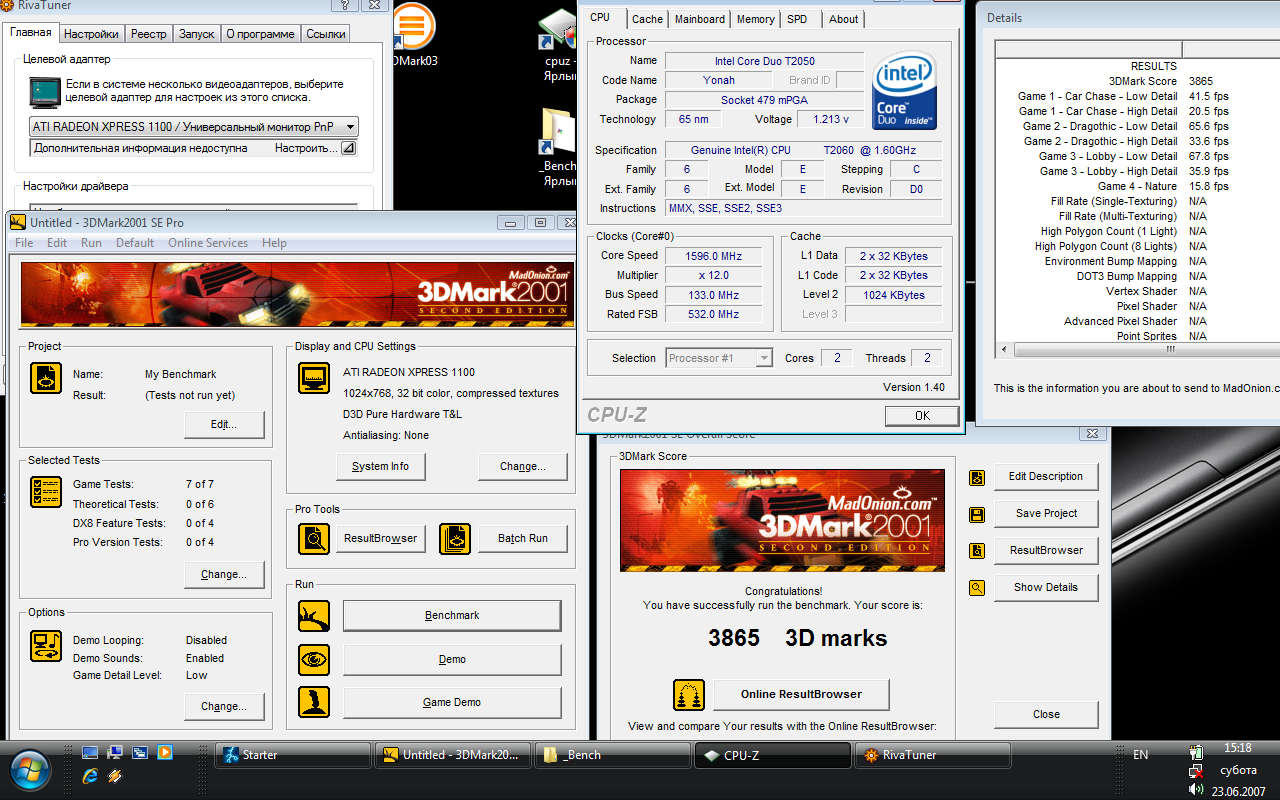Click the EN language indicator on taskbar
This screenshot has width=1280, height=800.
1140,755
